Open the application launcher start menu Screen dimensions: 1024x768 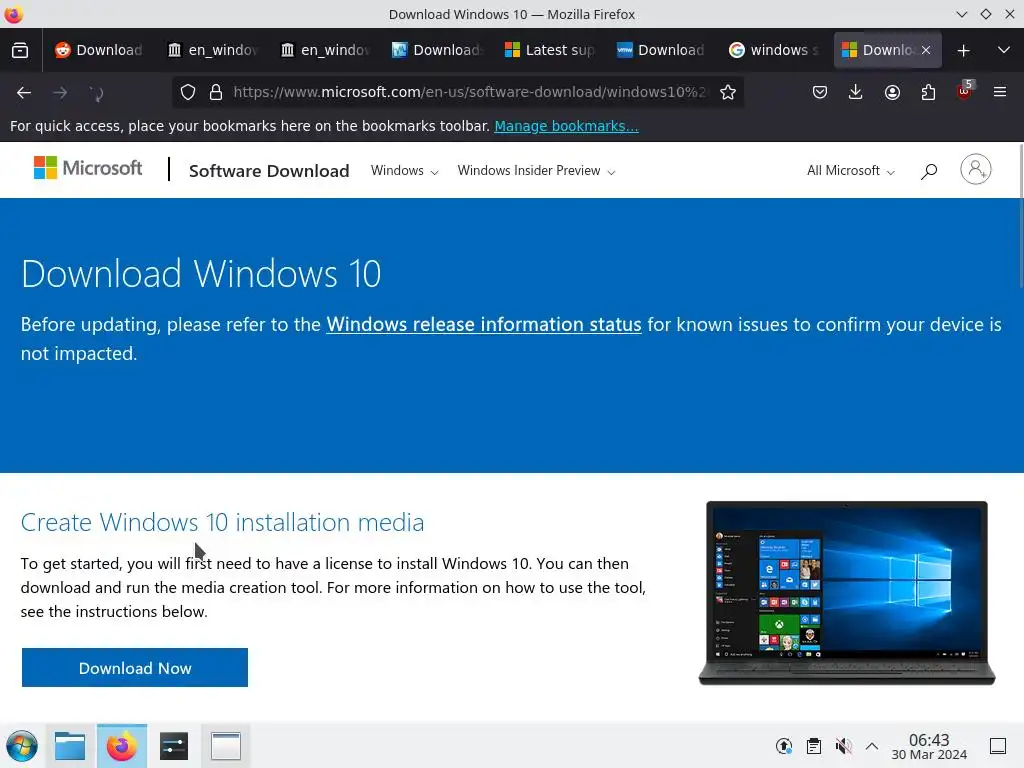tap(22, 746)
